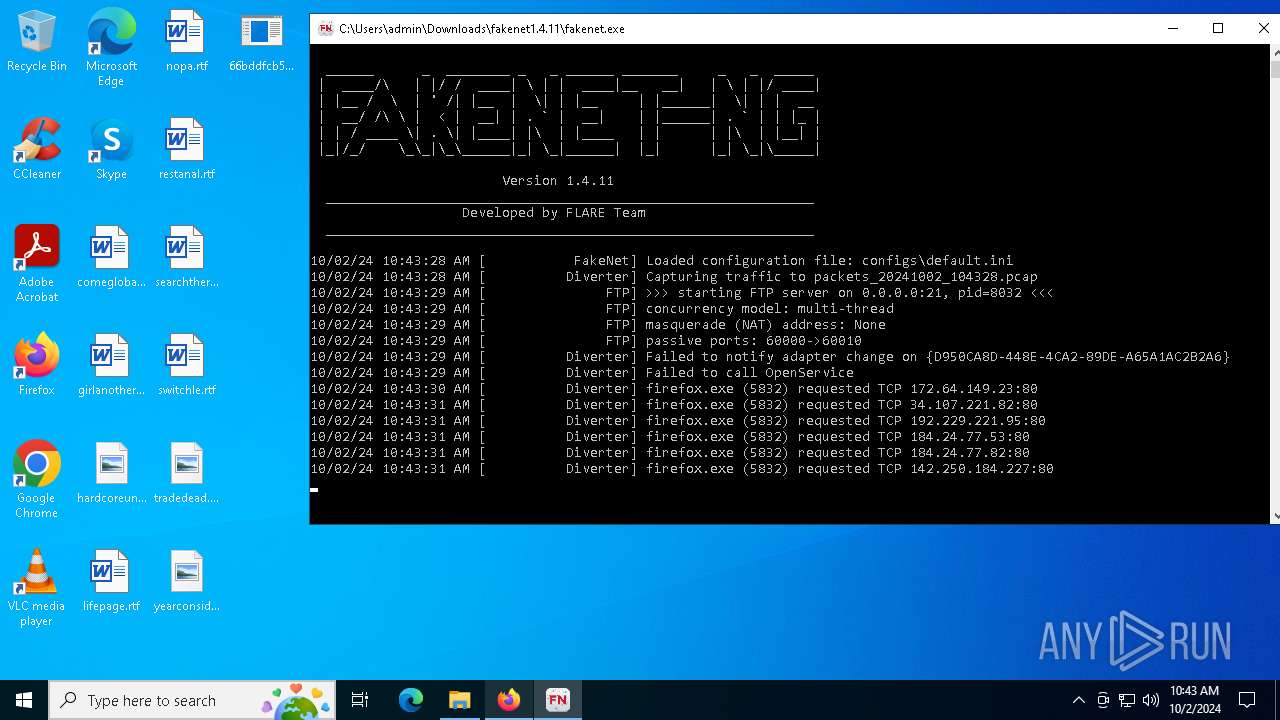Click the 'starting FTP server' log line
Screen dimensions: 1280x720
tap(682, 293)
